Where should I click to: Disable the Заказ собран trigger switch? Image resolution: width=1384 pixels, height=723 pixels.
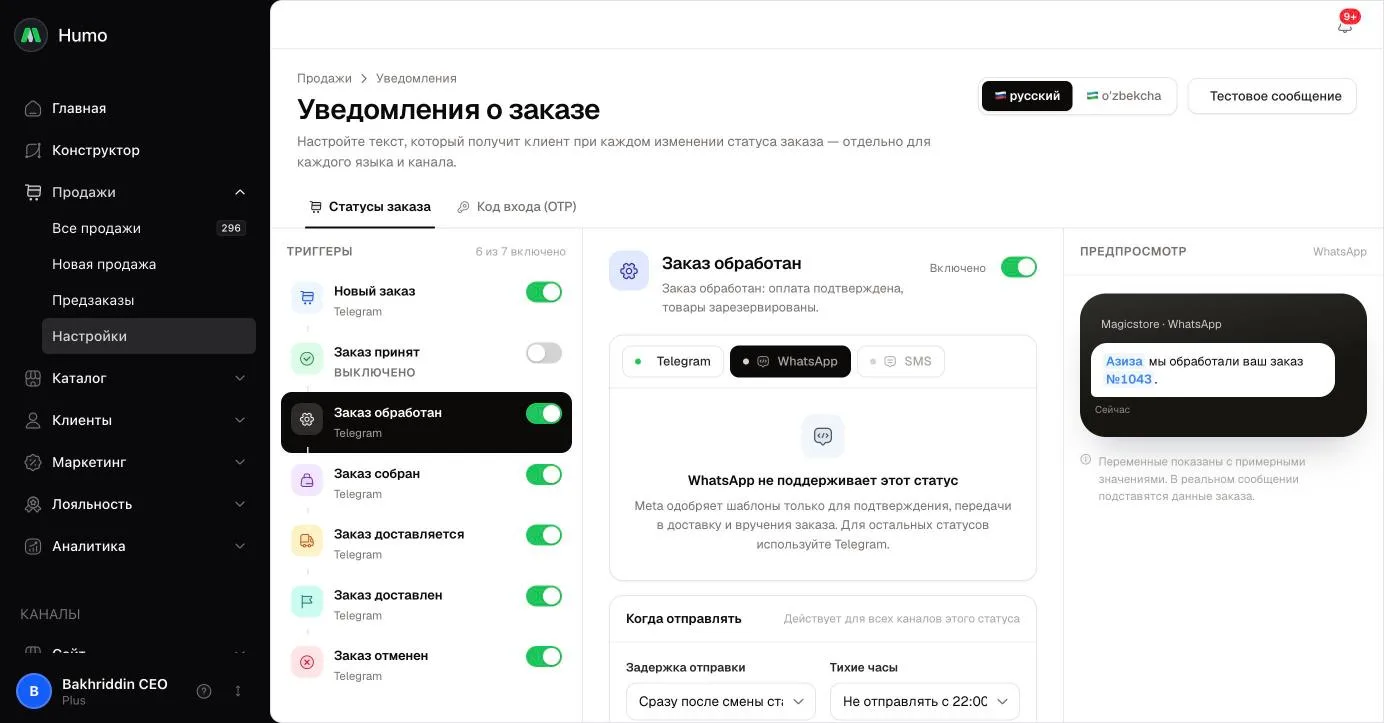544,474
